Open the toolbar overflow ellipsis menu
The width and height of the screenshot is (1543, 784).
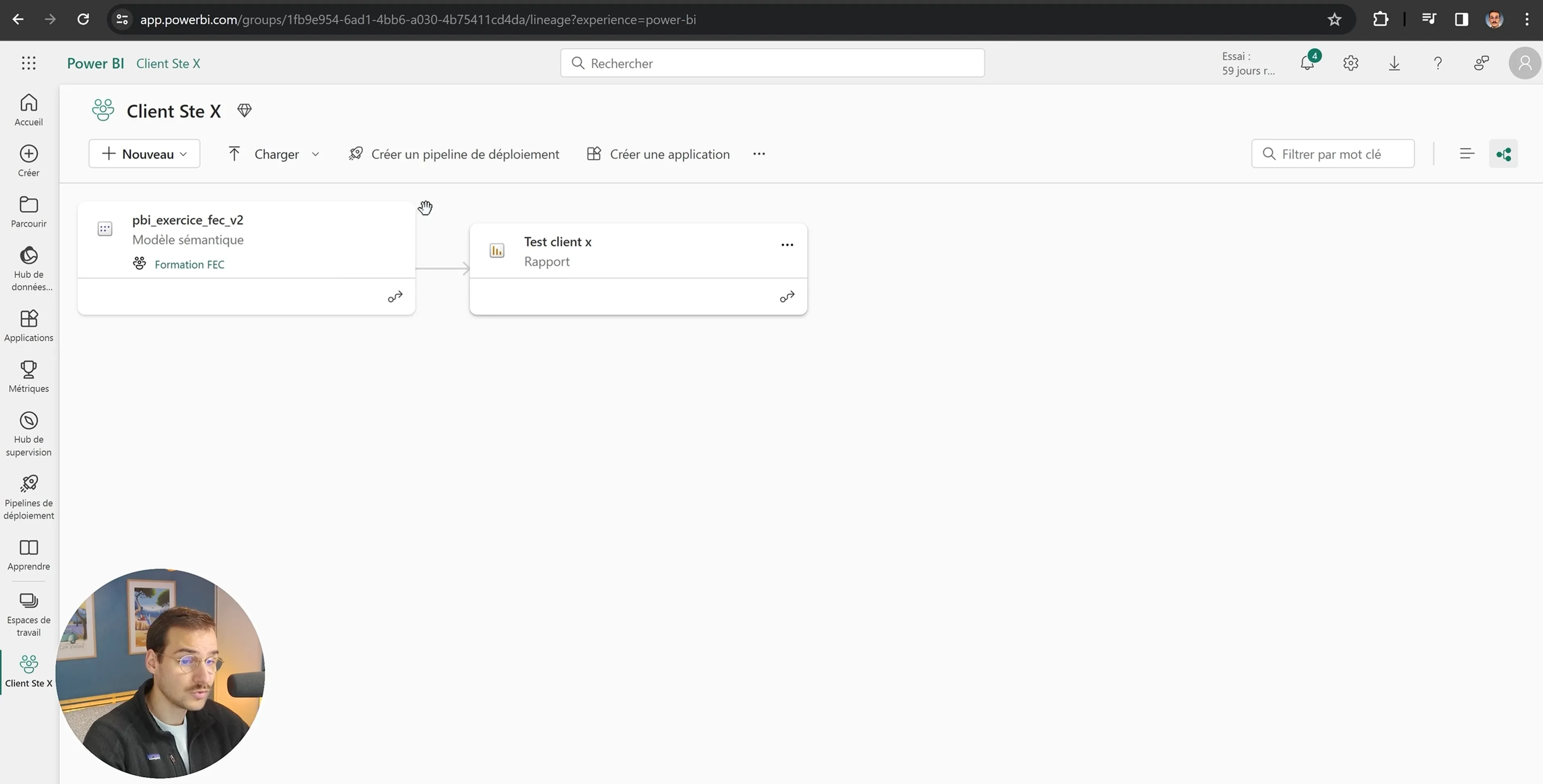(758, 154)
